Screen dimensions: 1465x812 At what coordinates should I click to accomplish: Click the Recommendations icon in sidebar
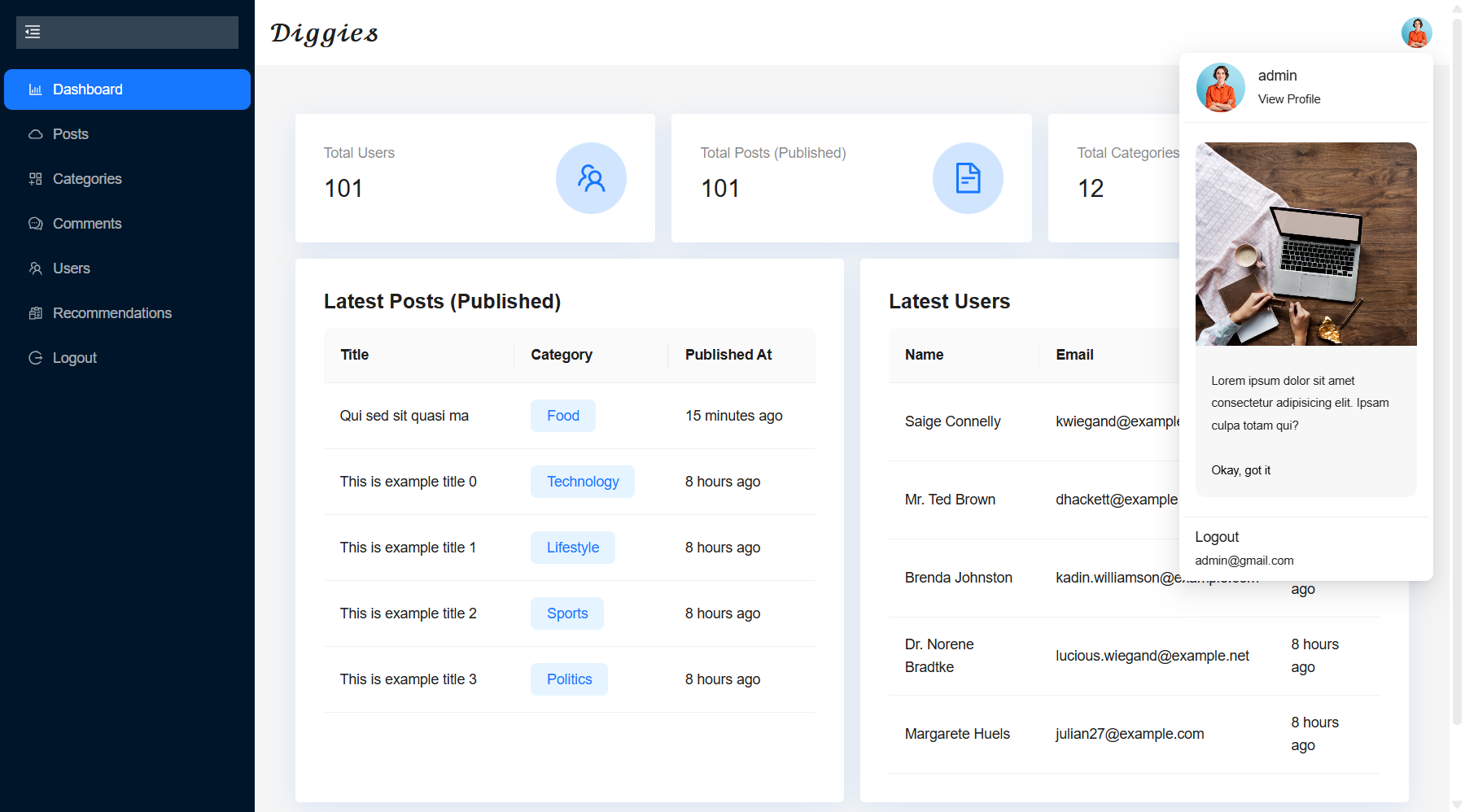35,313
